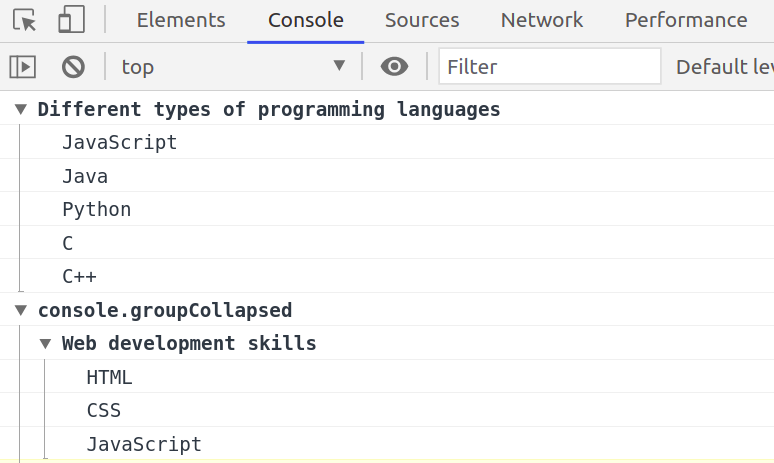Collapse the console.groupCollapsed group arrow
Viewport: 774px width, 463px height.
tap(21, 310)
